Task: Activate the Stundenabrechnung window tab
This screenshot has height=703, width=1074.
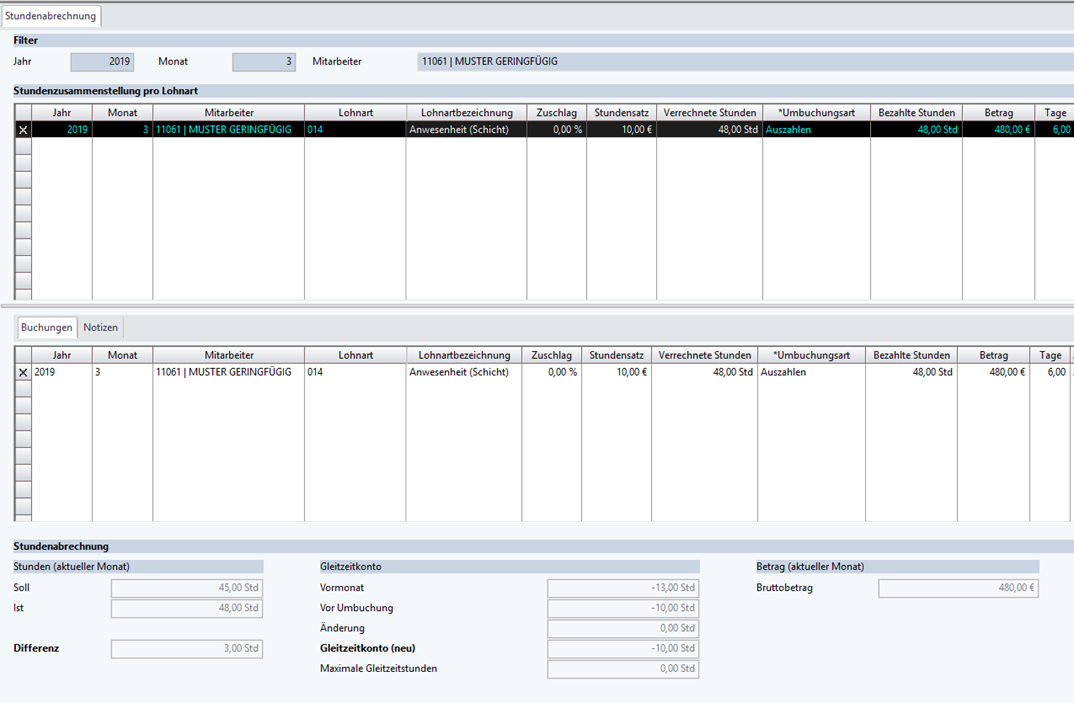Action: click(x=51, y=16)
